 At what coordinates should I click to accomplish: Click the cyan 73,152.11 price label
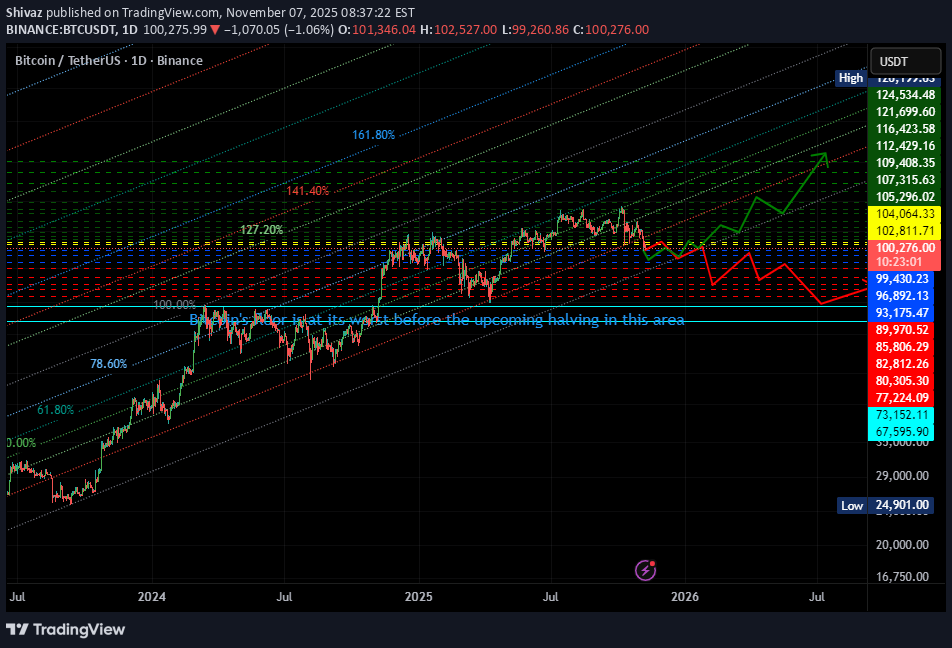click(902, 415)
